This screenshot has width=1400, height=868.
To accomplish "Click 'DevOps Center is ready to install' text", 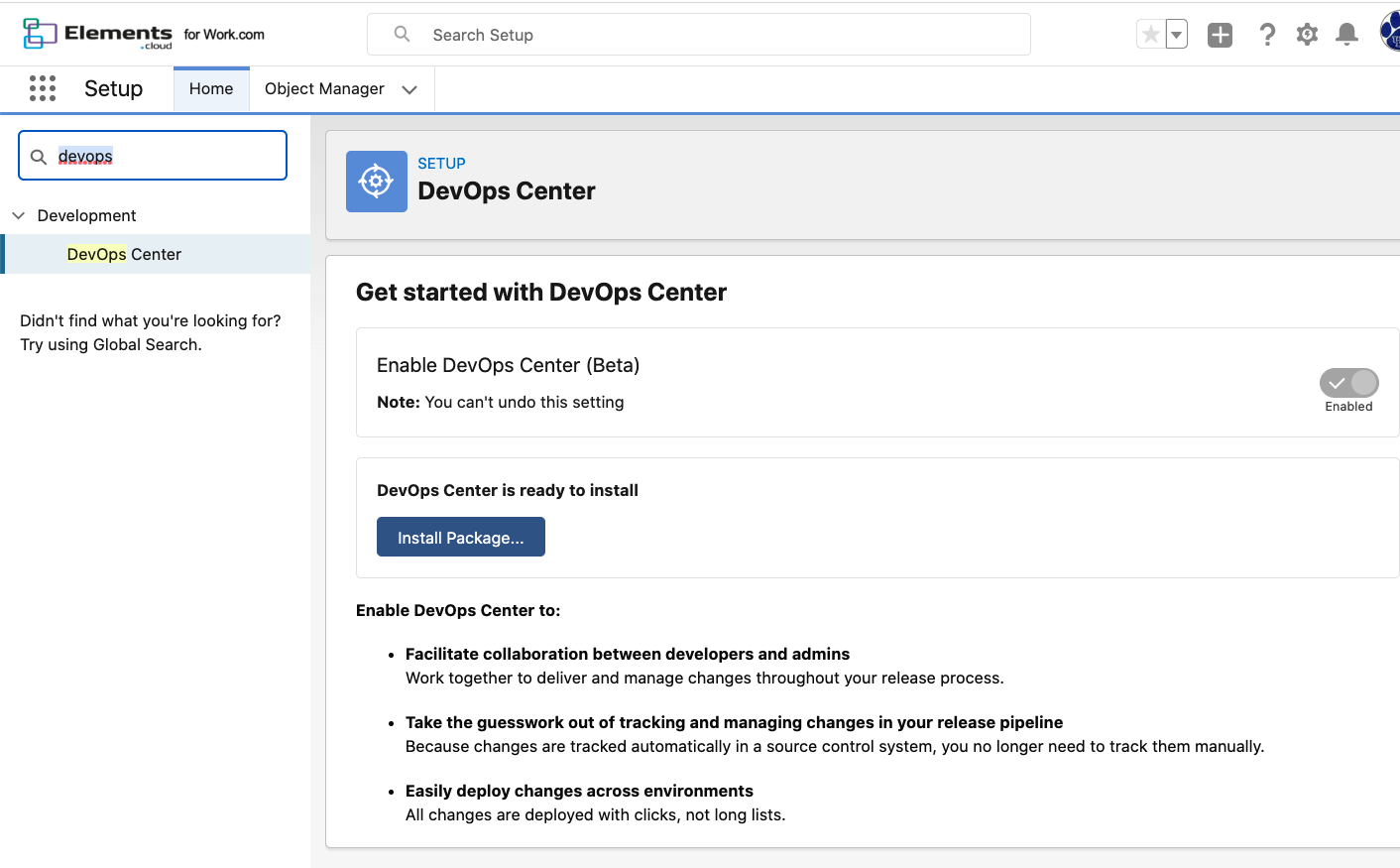I will coord(508,490).
